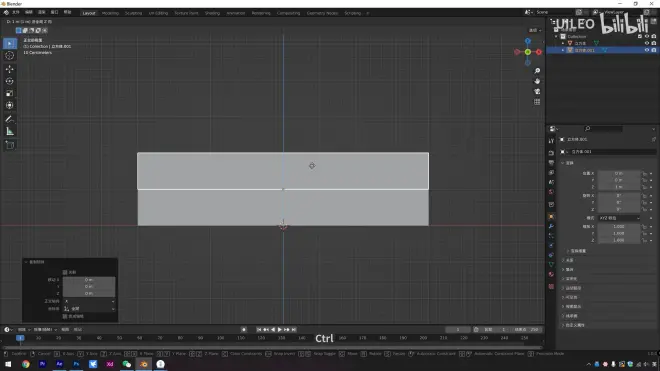Toggle auto keying record button
This screenshot has height=371, width=660.
[244, 330]
